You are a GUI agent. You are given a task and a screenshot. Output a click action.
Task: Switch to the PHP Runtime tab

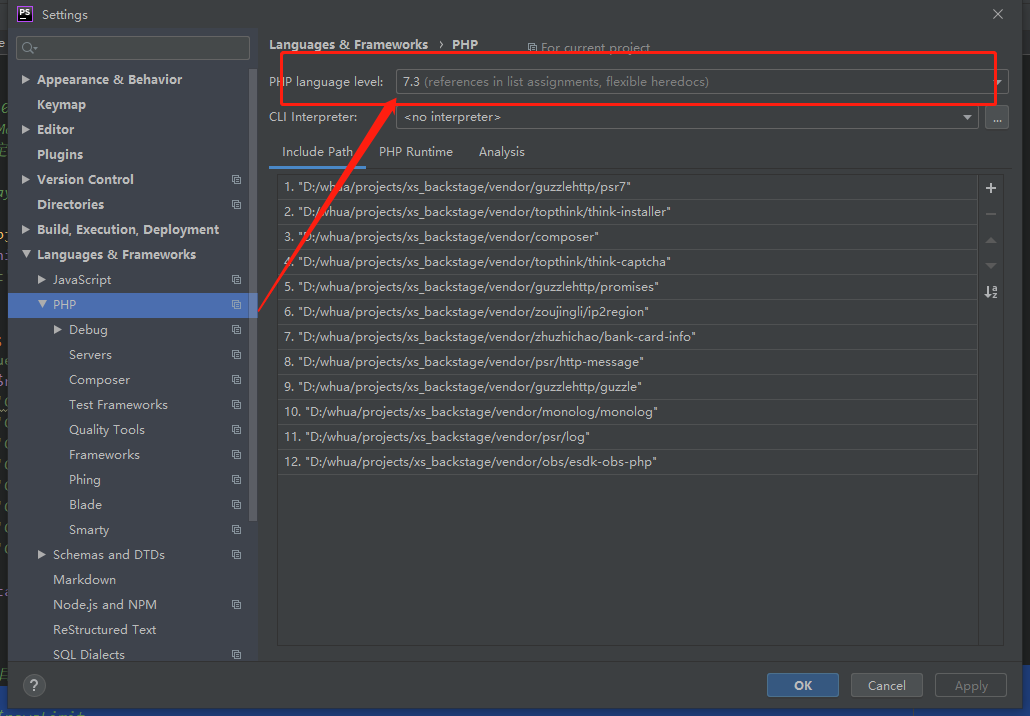[416, 152]
